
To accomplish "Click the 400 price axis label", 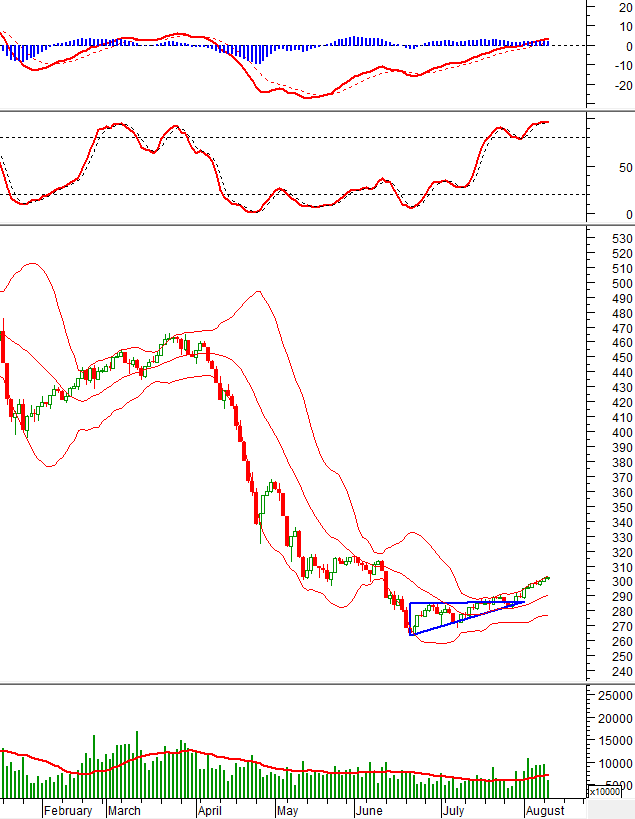I will click(621, 433).
